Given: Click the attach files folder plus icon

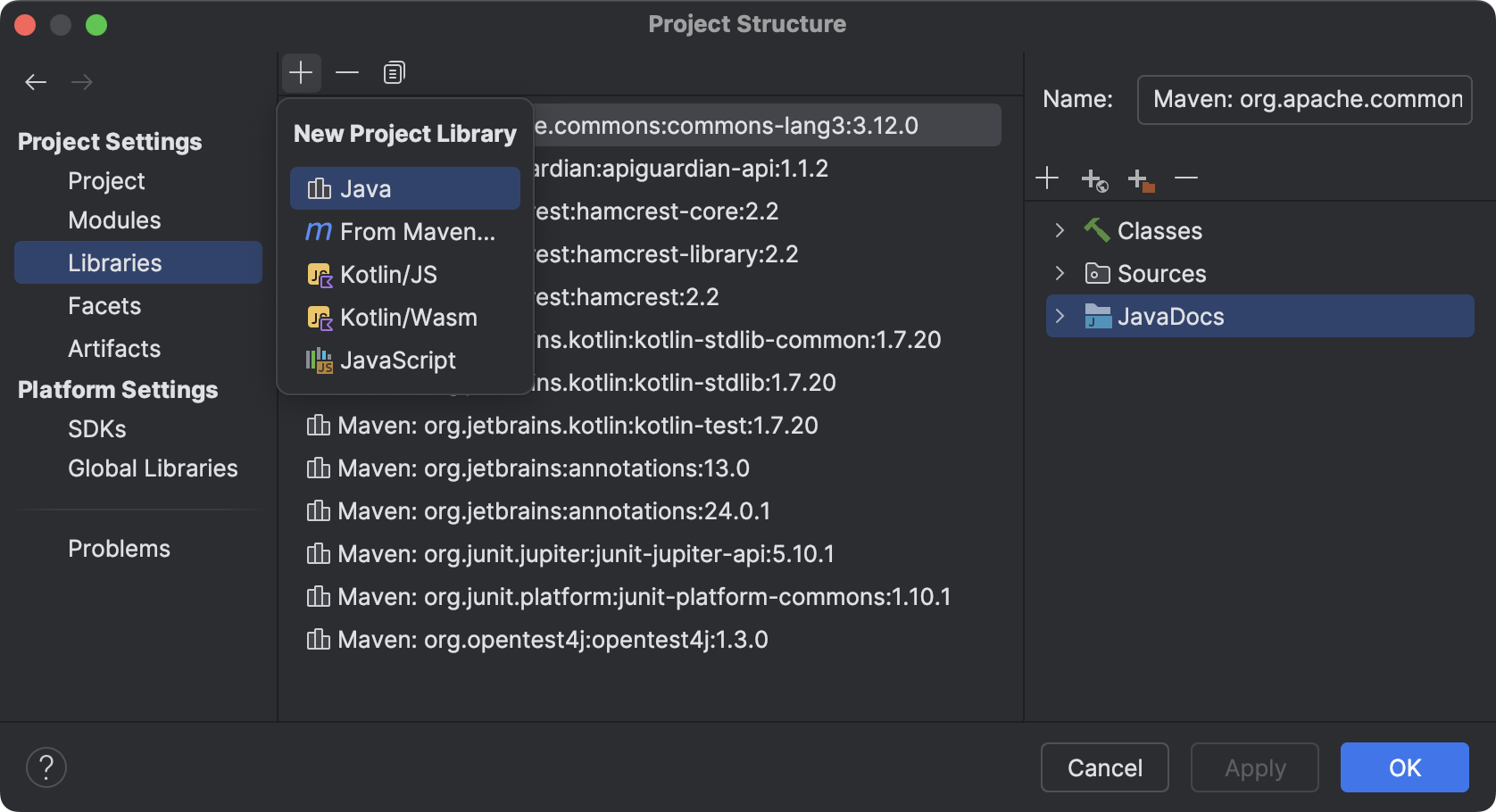Looking at the screenshot, I should (x=1140, y=178).
